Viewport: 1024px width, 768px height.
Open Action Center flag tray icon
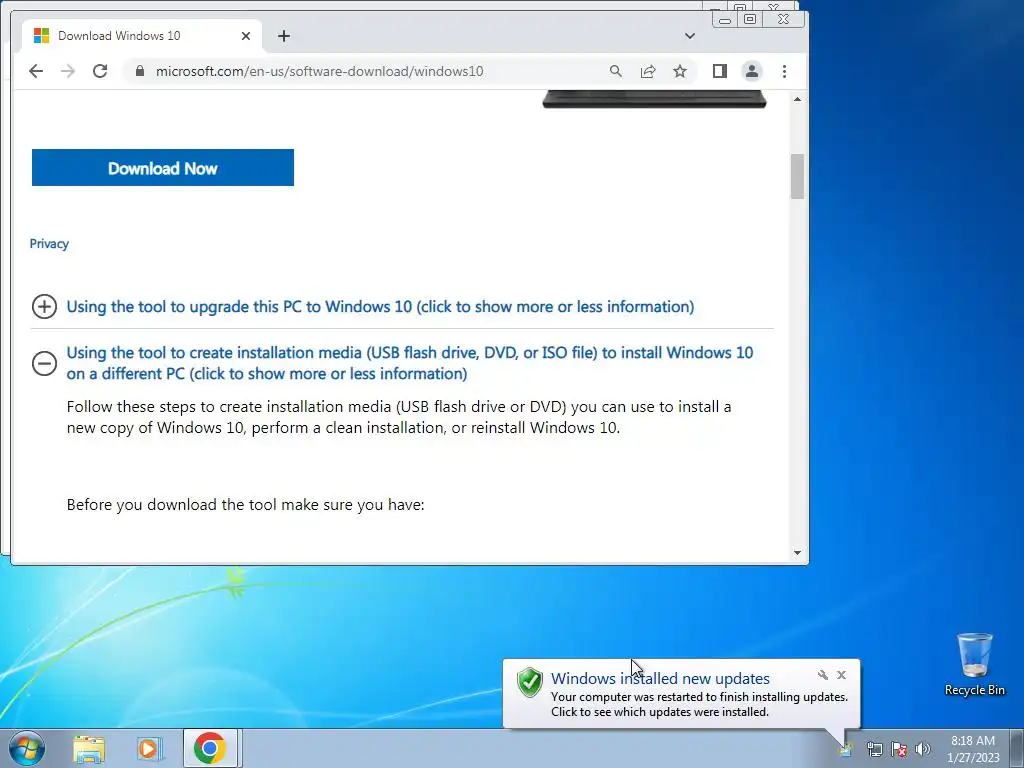pos(899,749)
